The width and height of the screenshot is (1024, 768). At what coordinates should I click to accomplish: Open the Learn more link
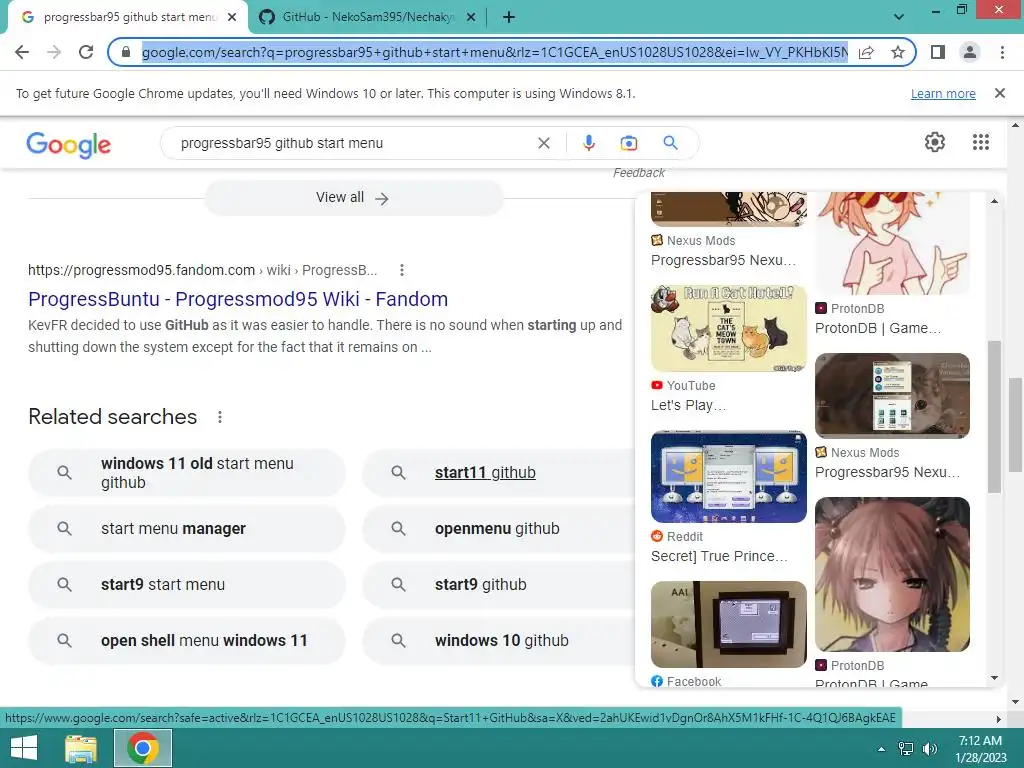(x=943, y=94)
